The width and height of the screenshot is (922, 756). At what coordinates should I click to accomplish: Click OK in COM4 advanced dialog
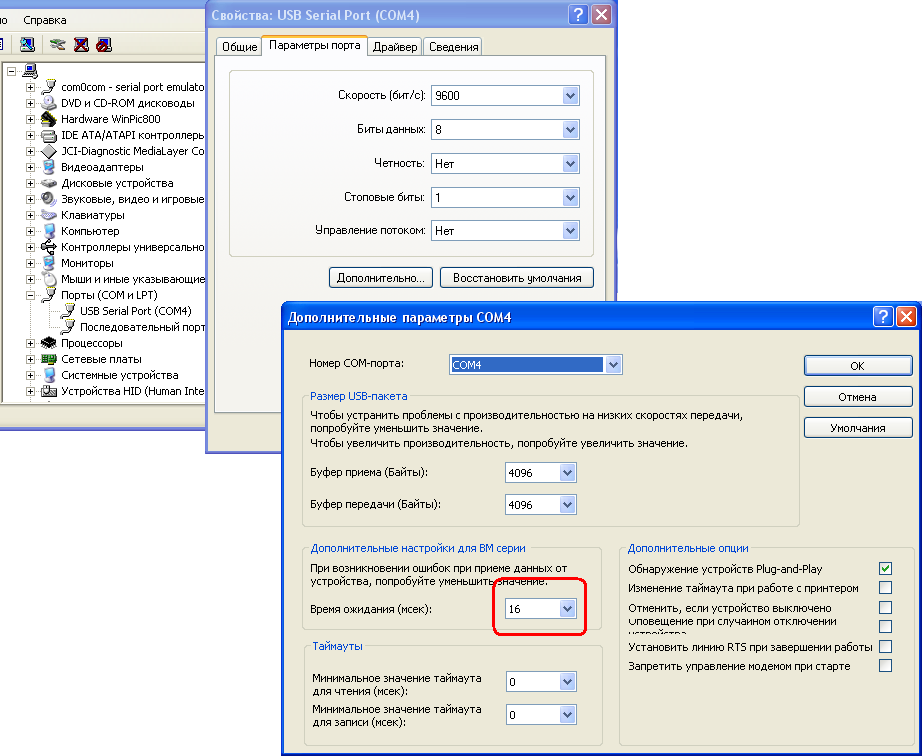pos(857,366)
